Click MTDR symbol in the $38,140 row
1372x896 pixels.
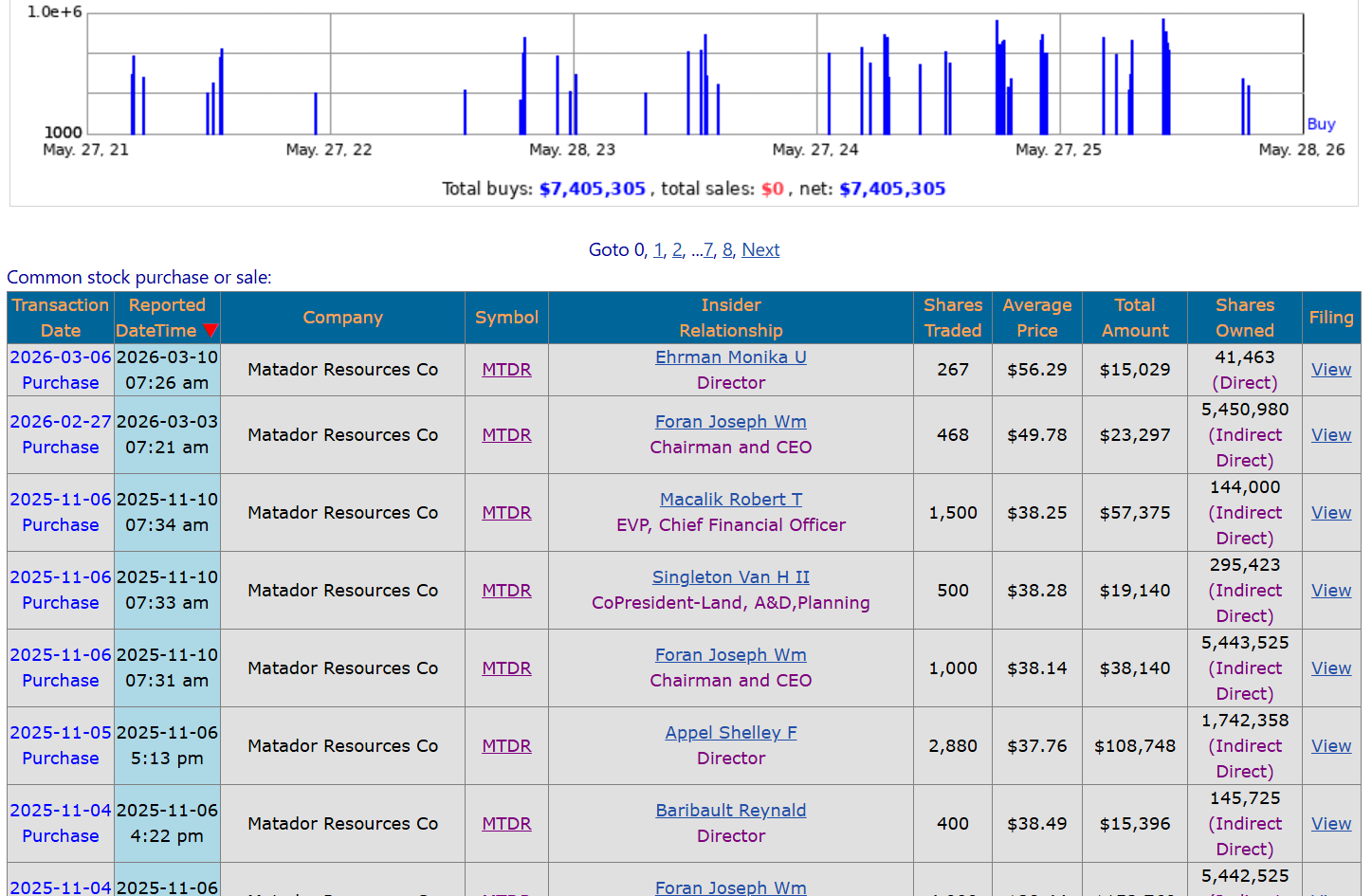point(506,667)
